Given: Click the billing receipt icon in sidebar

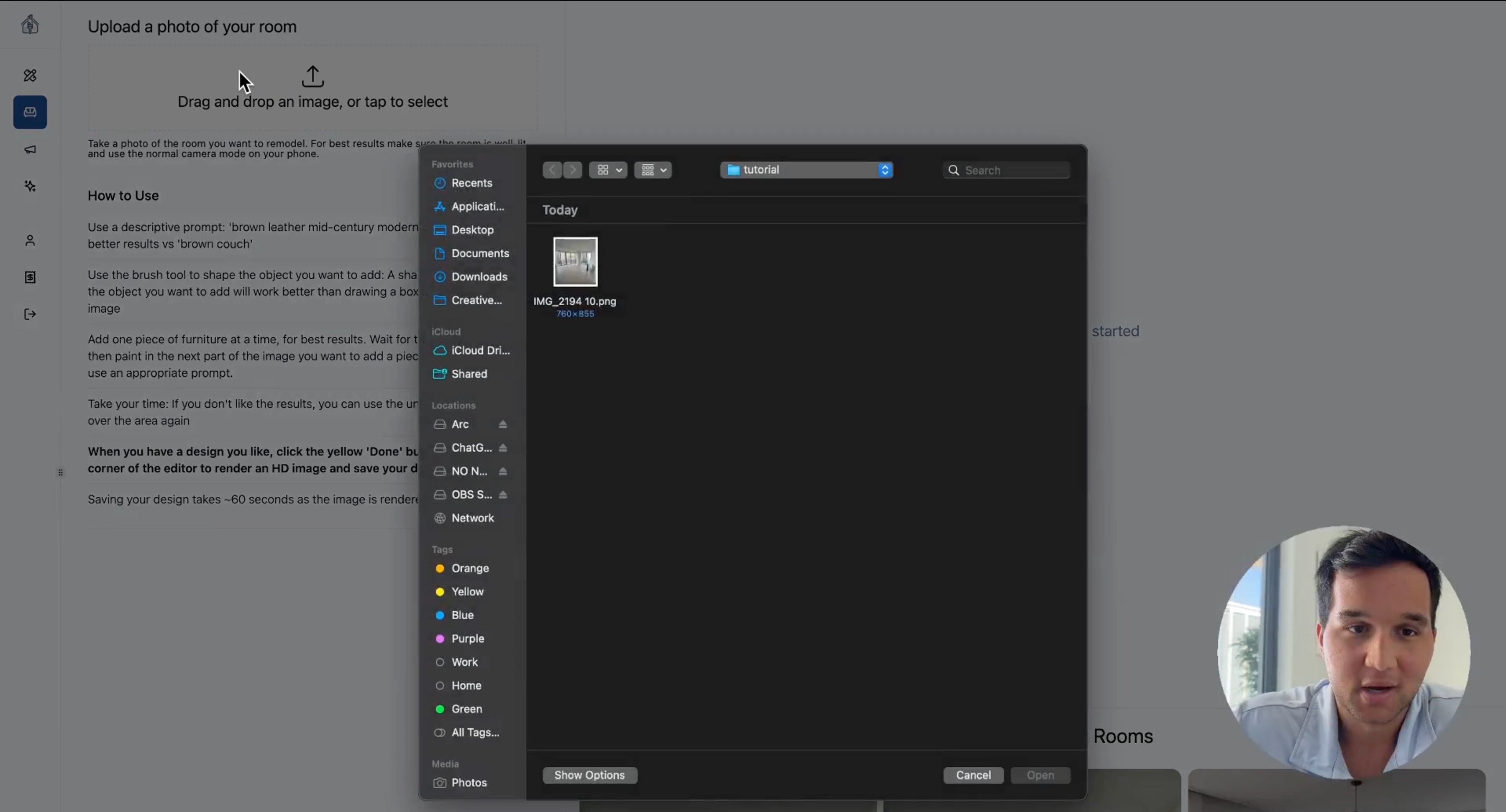Looking at the screenshot, I should [x=29, y=277].
